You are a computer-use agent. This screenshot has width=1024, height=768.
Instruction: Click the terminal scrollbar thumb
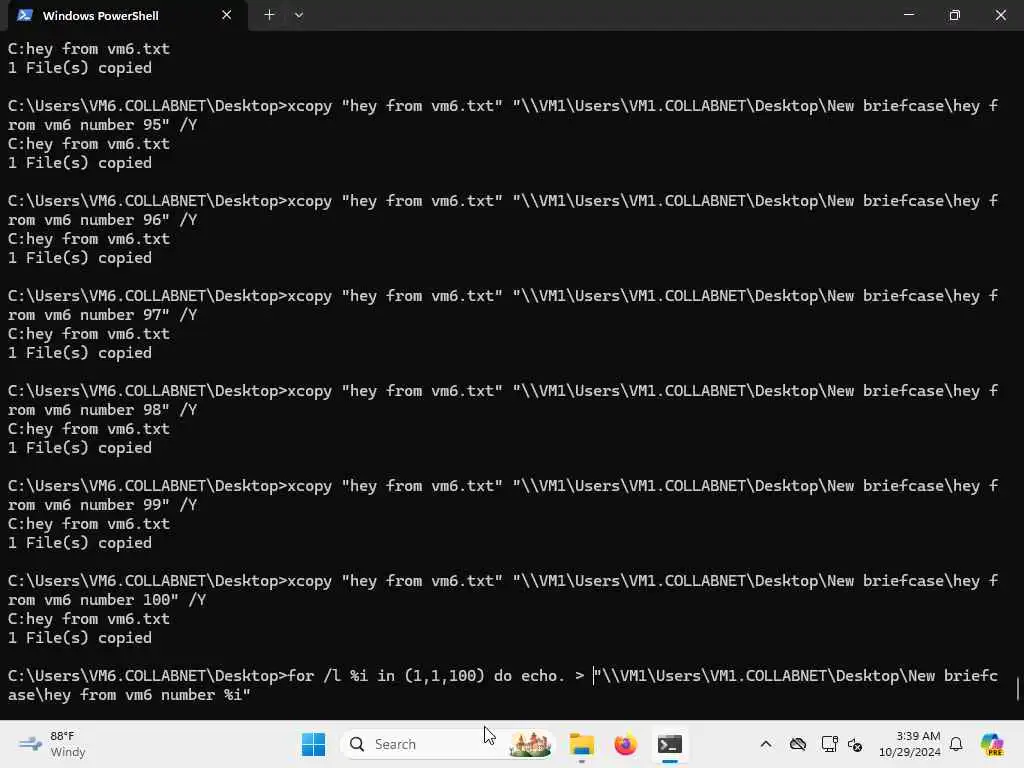click(1018, 688)
